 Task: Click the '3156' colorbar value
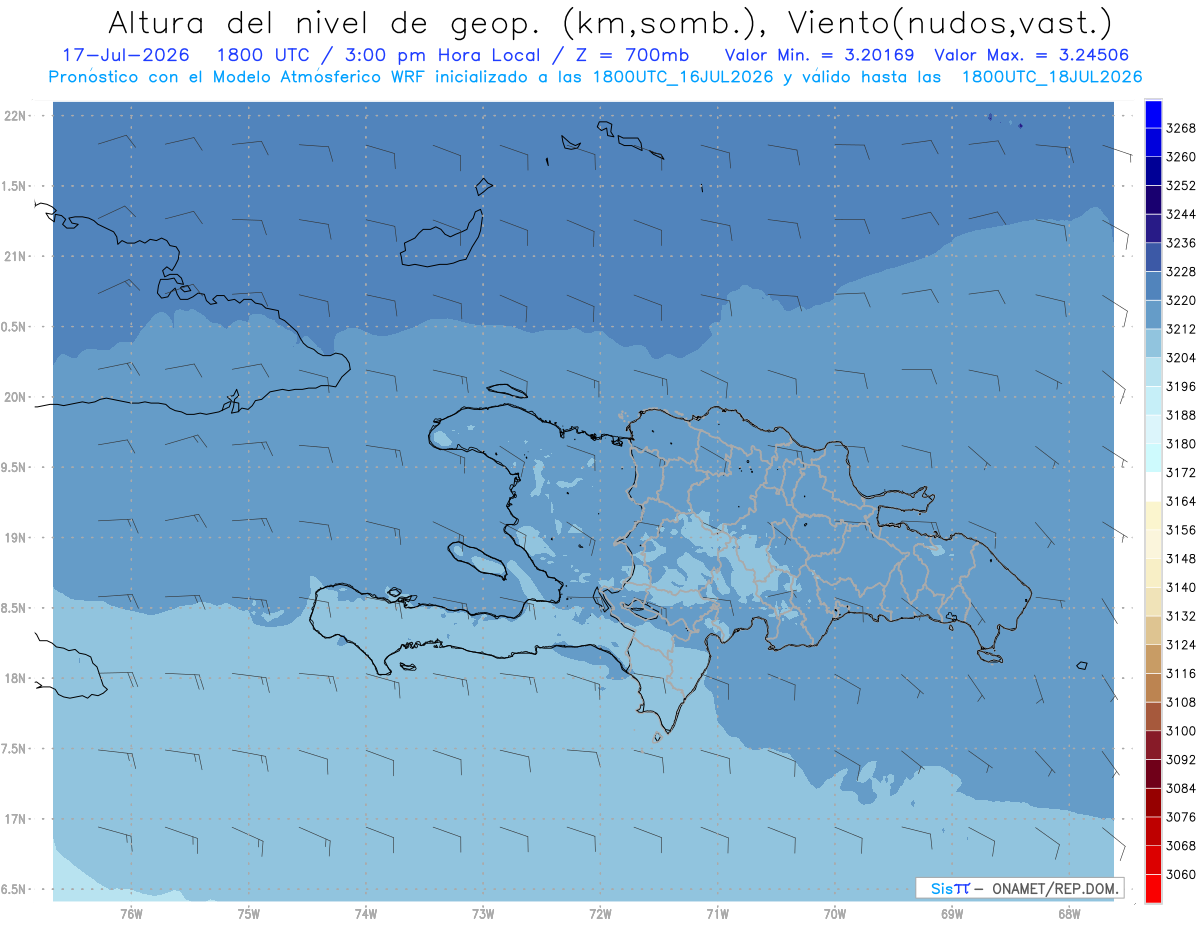[x=1181, y=530]
